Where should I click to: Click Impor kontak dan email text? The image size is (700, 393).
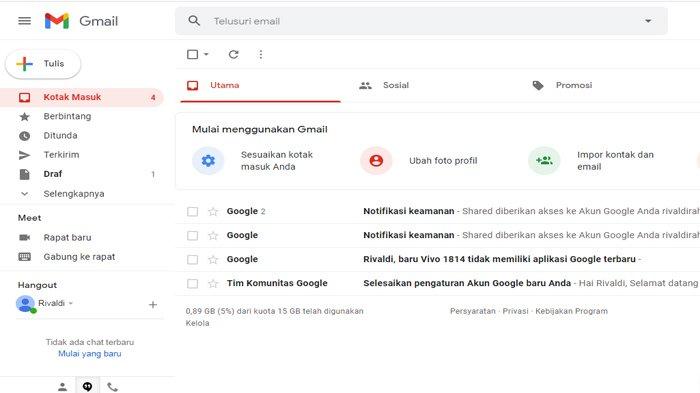click(615, 161)
